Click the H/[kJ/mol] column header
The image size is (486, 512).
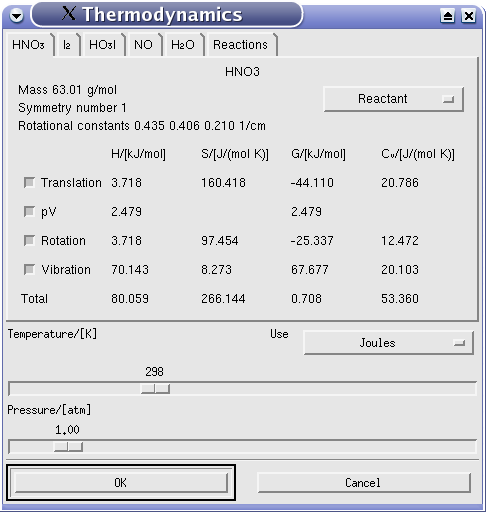tap(138, 154)
